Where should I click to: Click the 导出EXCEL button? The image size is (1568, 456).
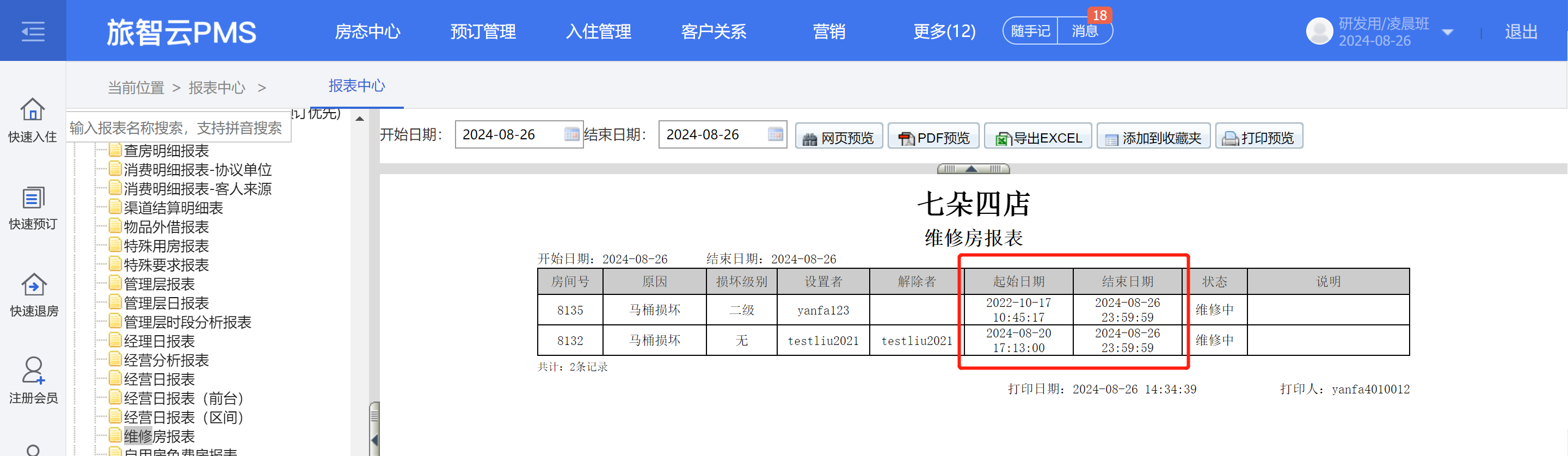point(1038,137)
